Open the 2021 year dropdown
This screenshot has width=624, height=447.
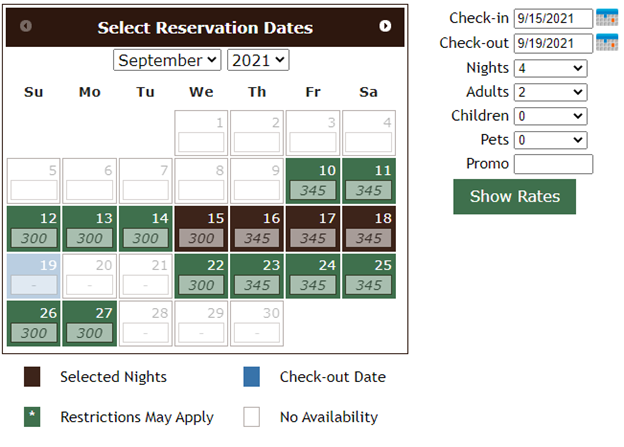[258, 60]
